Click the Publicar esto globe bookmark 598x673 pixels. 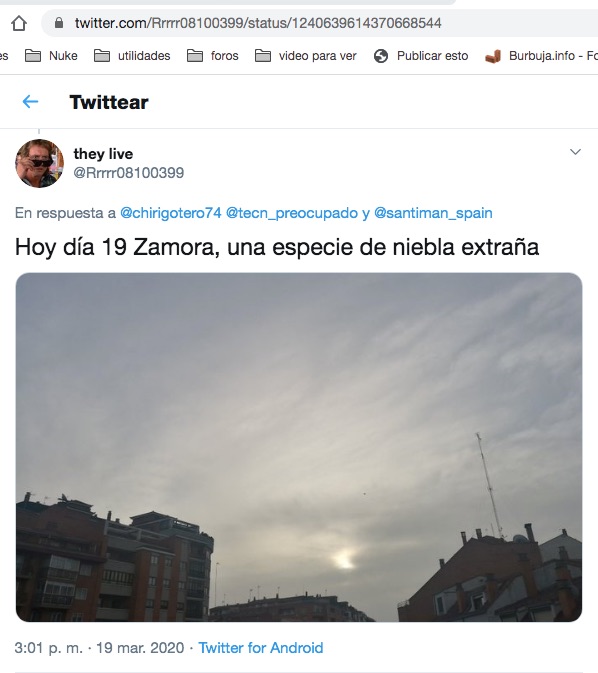pos(421,56)
